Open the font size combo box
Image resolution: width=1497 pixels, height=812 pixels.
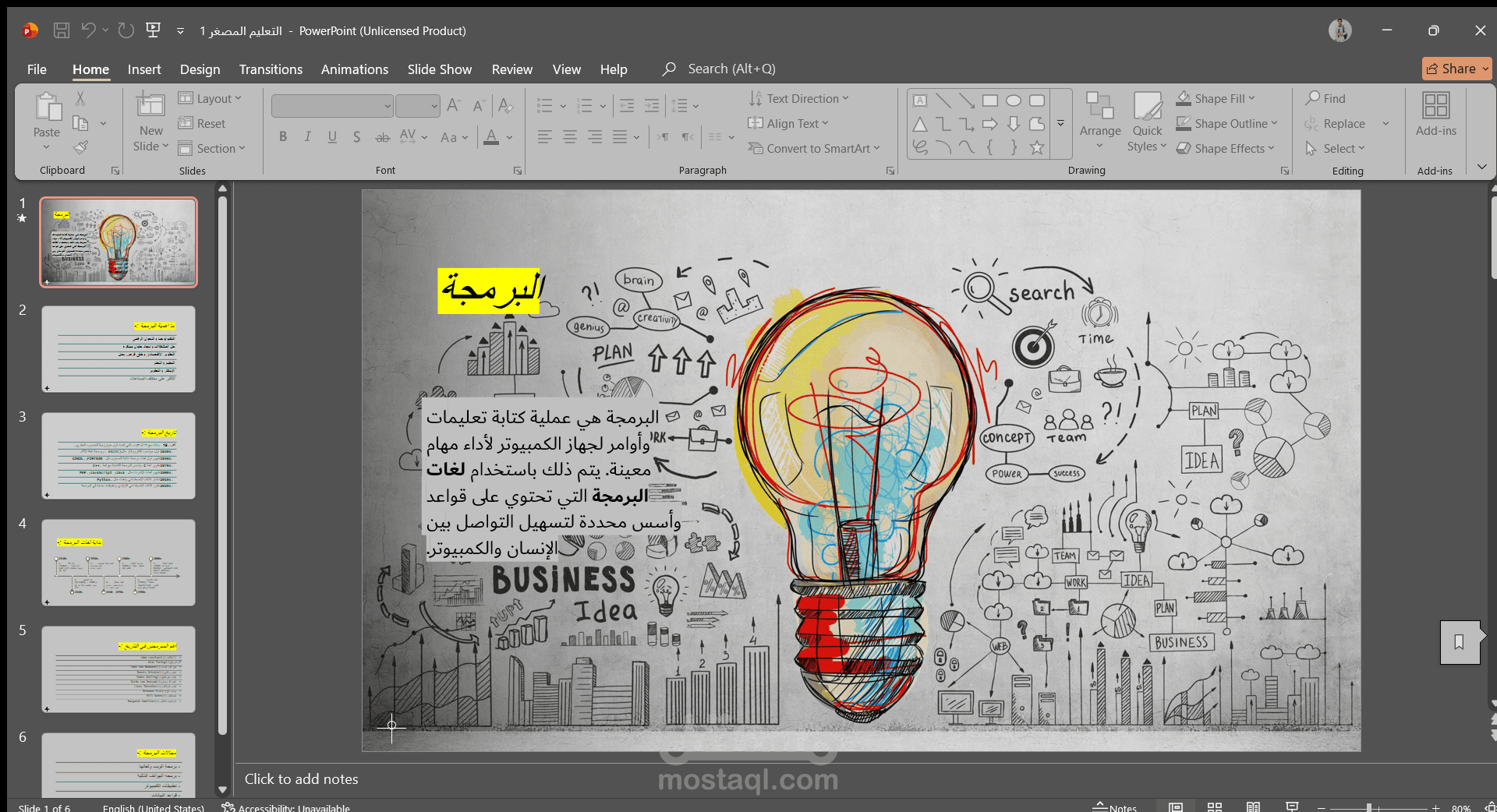click(418, 105)
